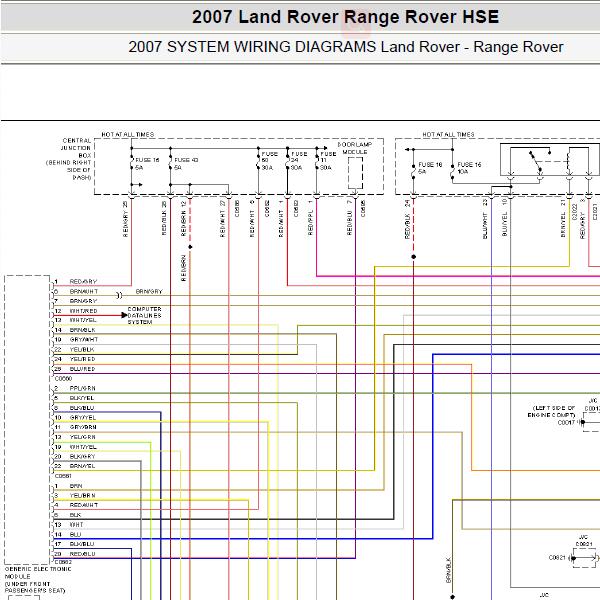Select the "CENTRAL JUNCTION BOX" label
This screenshot has width=600, height=600.
pyautogui.click(x=76, y=148)
